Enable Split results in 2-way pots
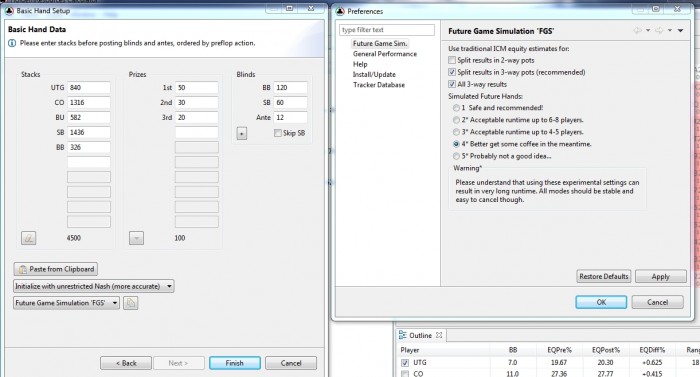The width and height of the screenshot is (700, 377). (452, 60)
